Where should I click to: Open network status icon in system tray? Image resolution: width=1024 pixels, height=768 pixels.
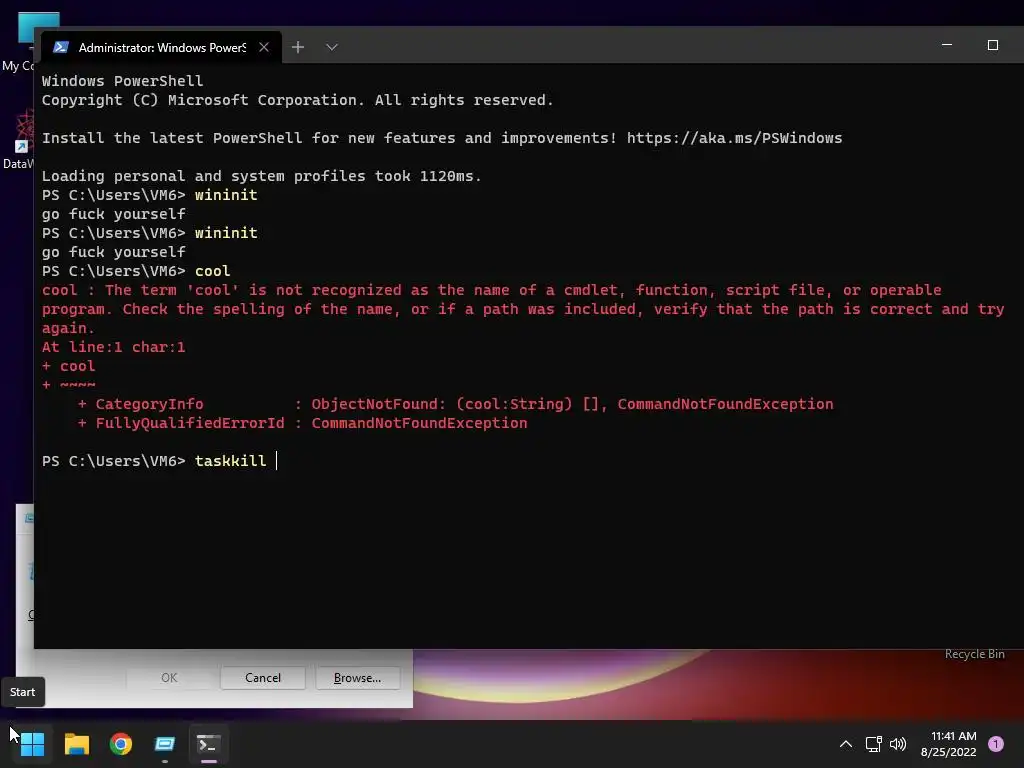(873, 744)
